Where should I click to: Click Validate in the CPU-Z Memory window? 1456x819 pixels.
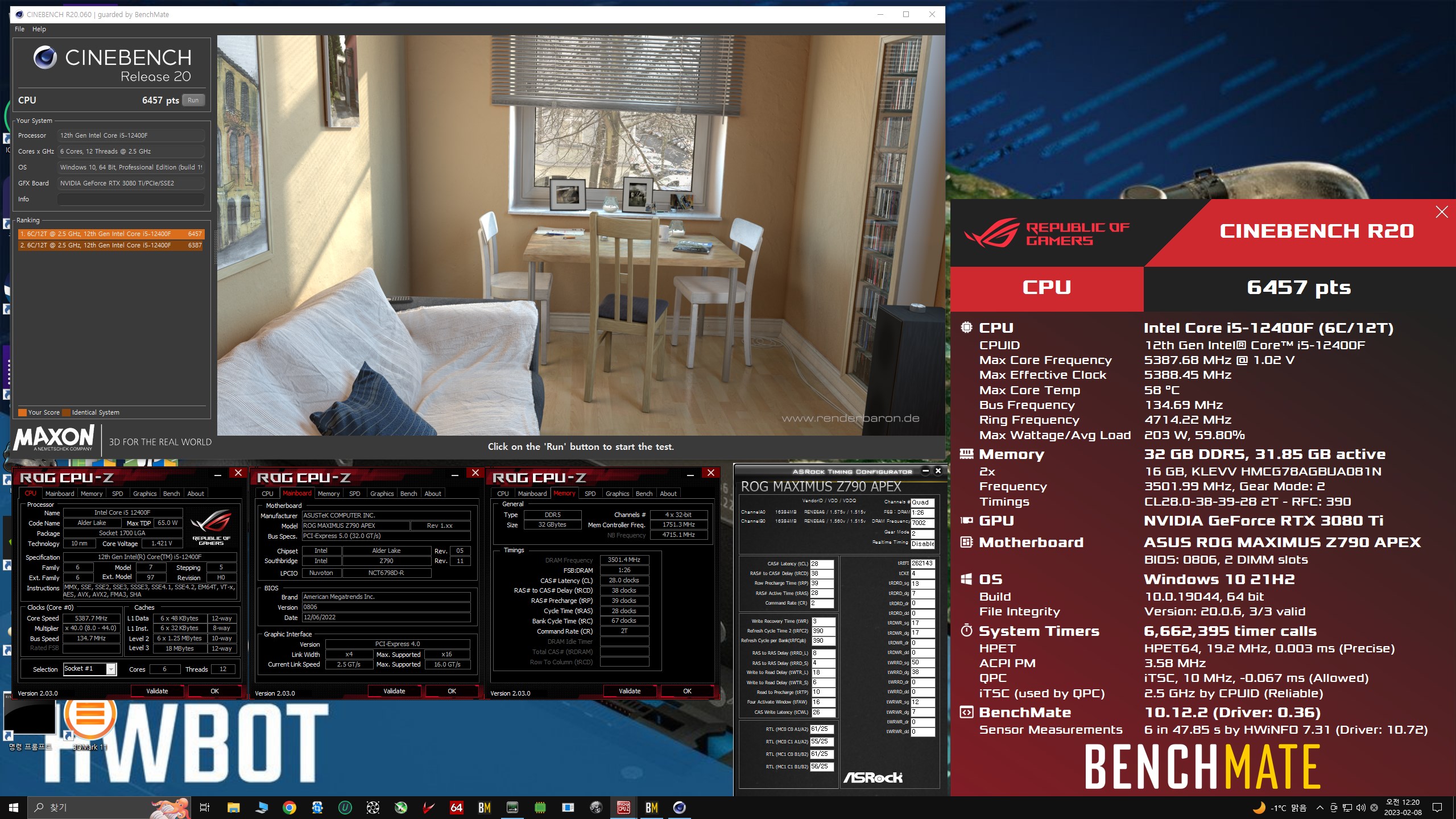point(630,691)
